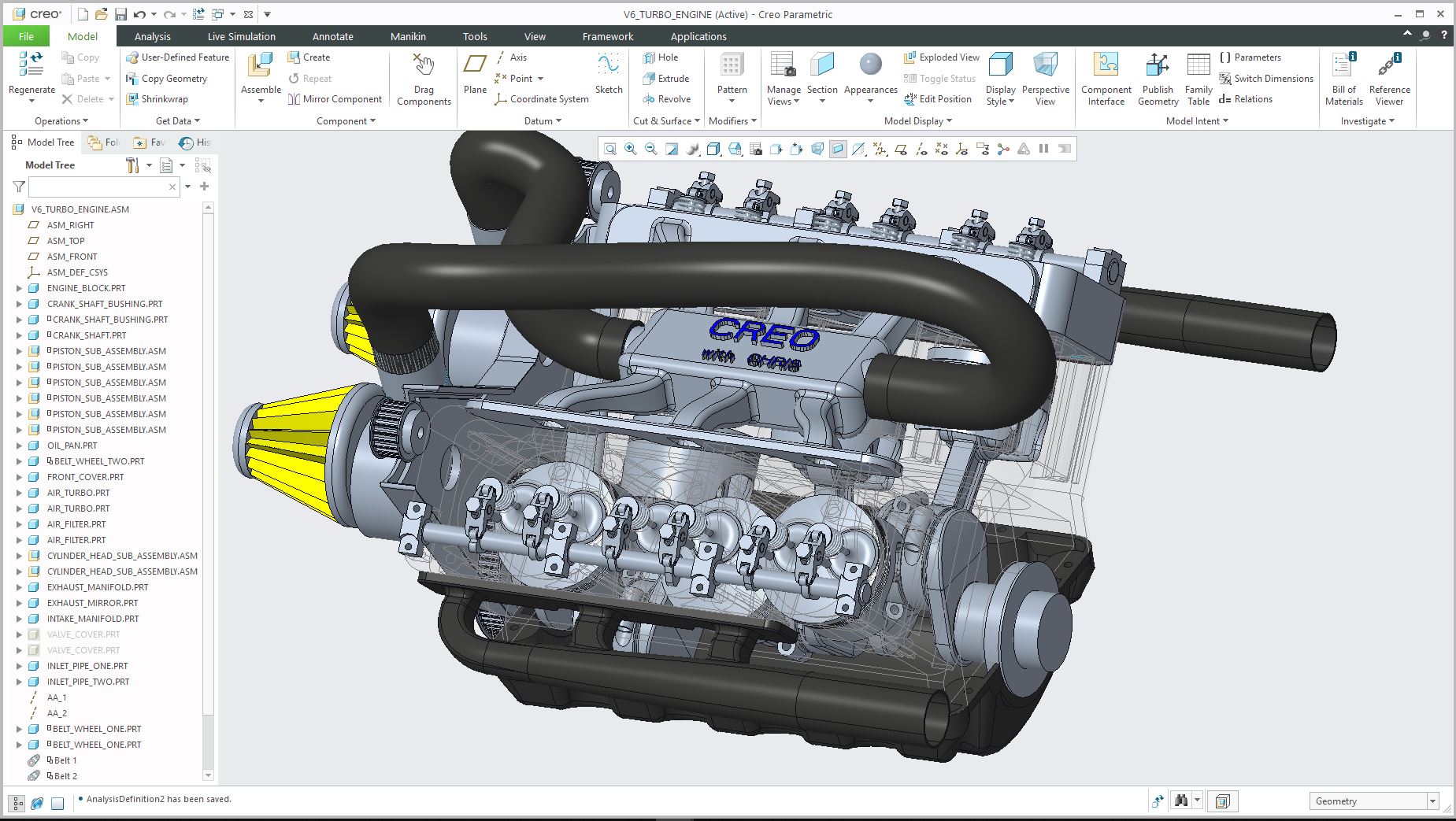The image size is (1456, 821).
Task: Click the Undo arrow icon
Action: [140, 14]
